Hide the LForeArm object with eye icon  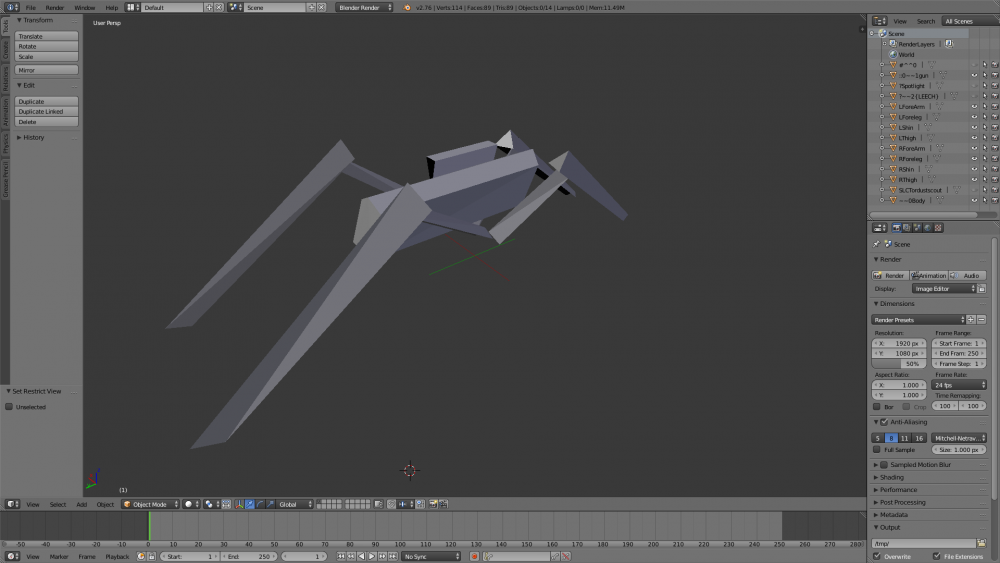(973, 107)
